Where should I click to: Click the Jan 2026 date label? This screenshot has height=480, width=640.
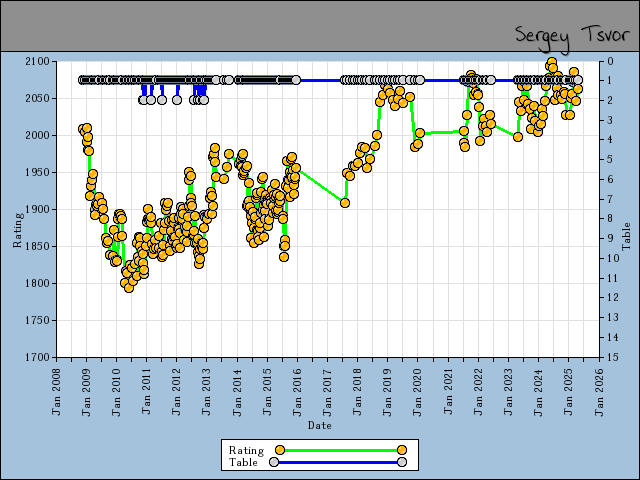pos(599,392)
